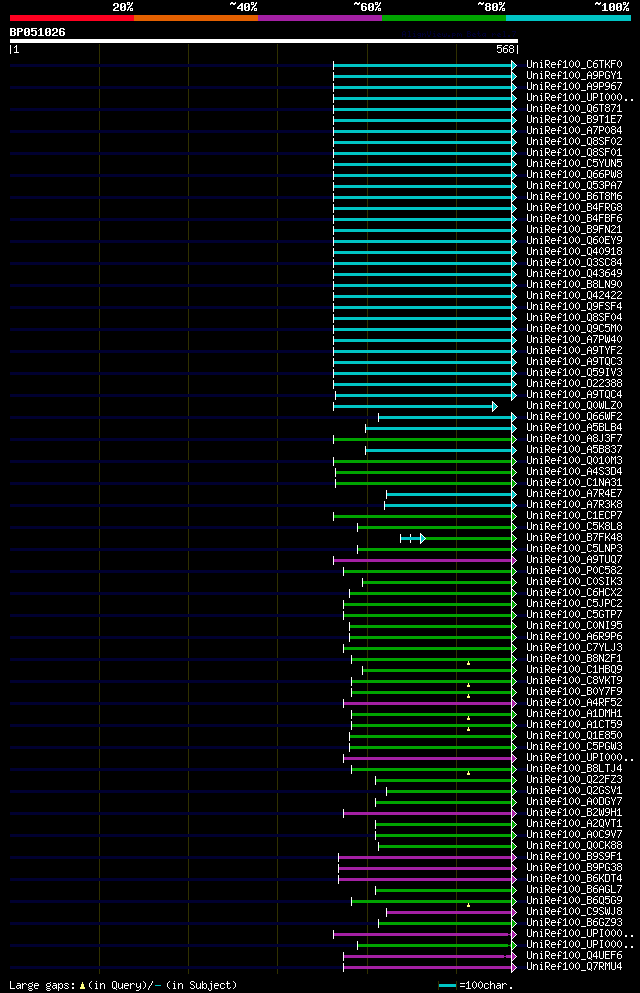This screenshot has width=640, height=993.
Task: Select the UniRef100_B7FK48 label
Action: (574, 537)
